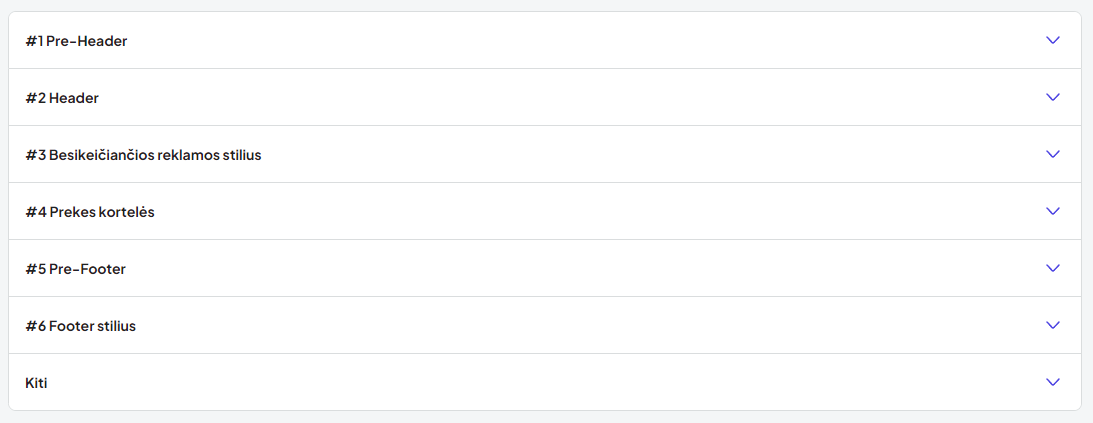Click the #5 Pre-Footer down arrow icon
Viewport: 1093px width, 423px height.
1053,268
